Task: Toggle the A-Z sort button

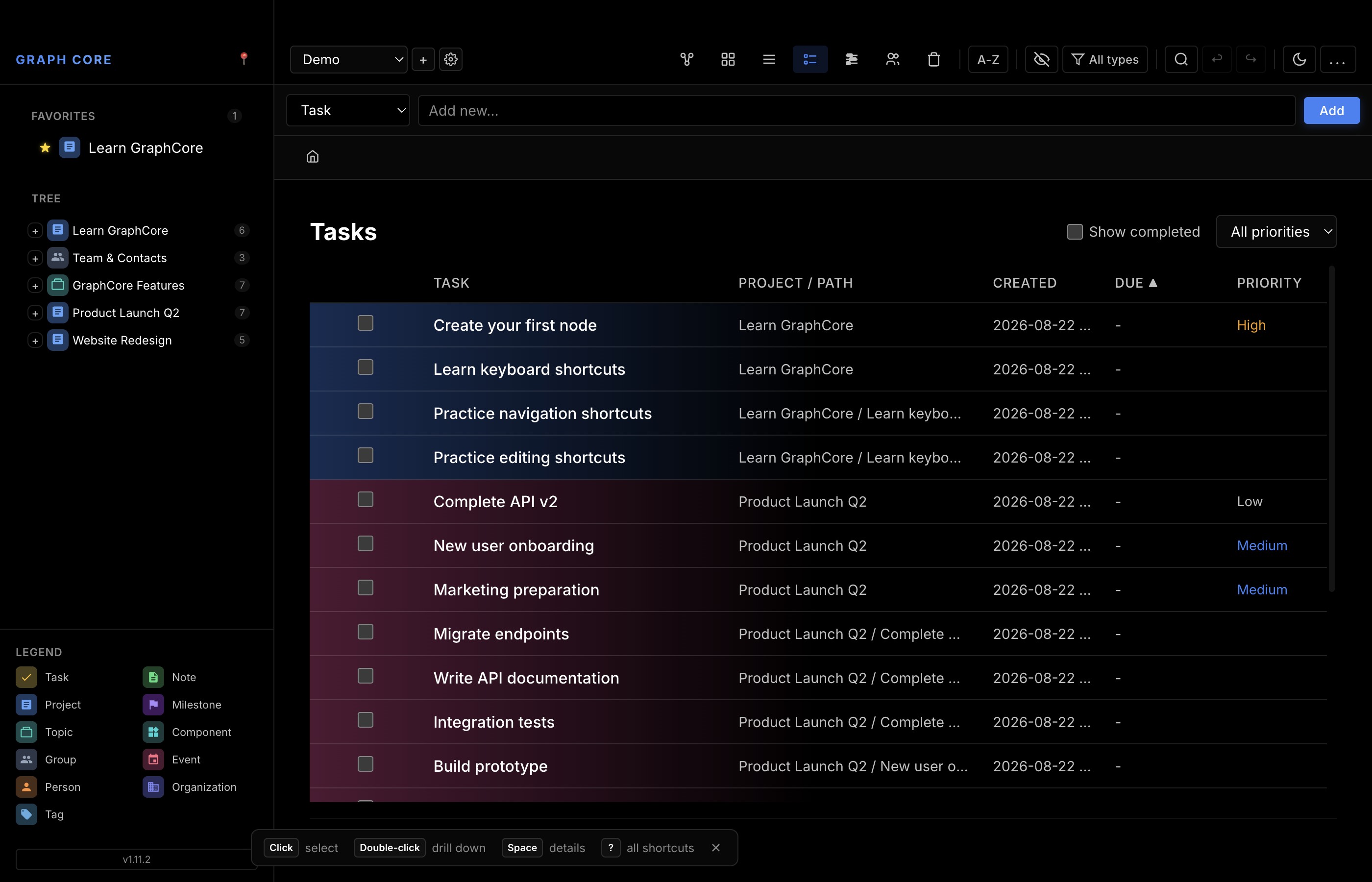Action: 988,60
